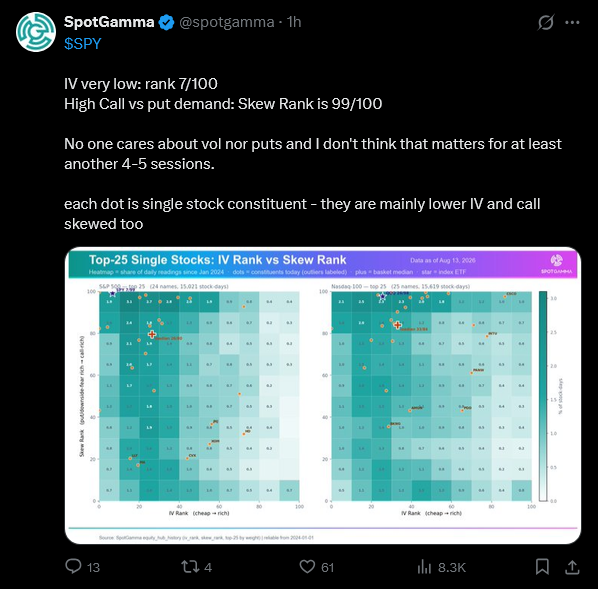Click the SPY star marker on left heatmap

pos(113,293)
